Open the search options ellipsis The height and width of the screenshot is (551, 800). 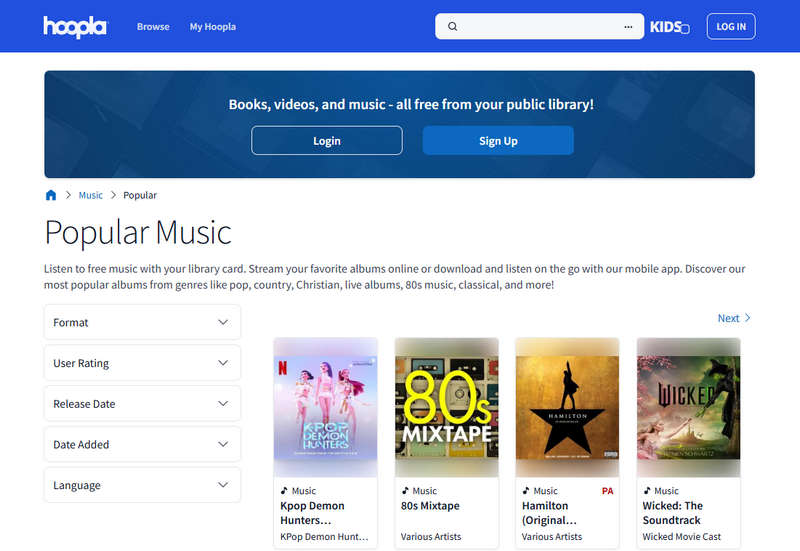coord(628,27)
